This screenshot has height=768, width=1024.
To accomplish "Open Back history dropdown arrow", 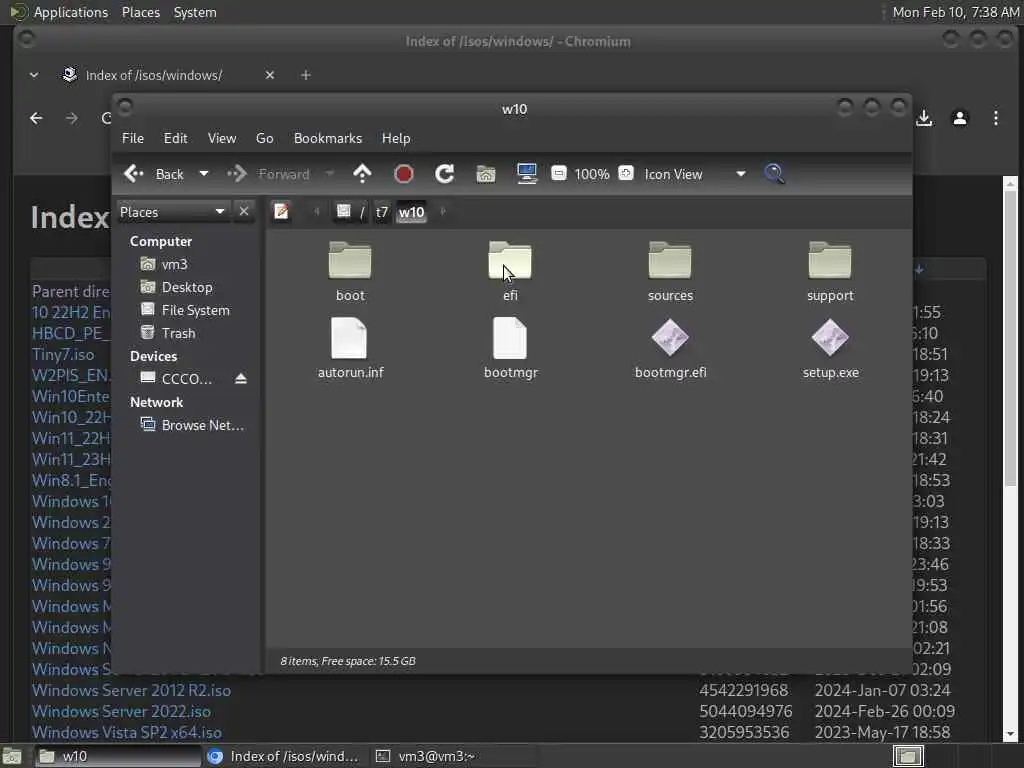I will click(204, 174).
